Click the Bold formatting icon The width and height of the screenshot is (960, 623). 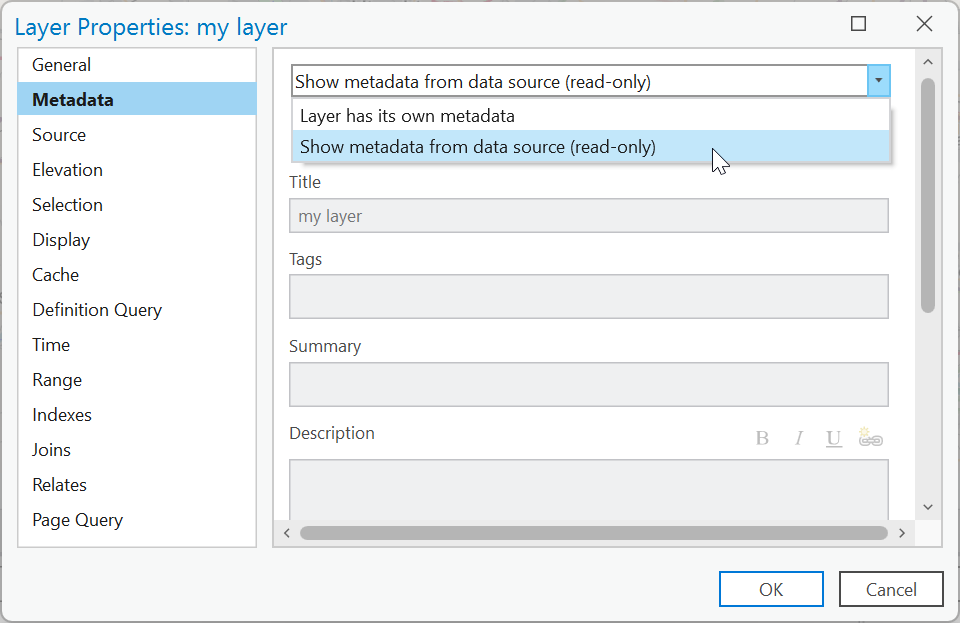point(762,438)
